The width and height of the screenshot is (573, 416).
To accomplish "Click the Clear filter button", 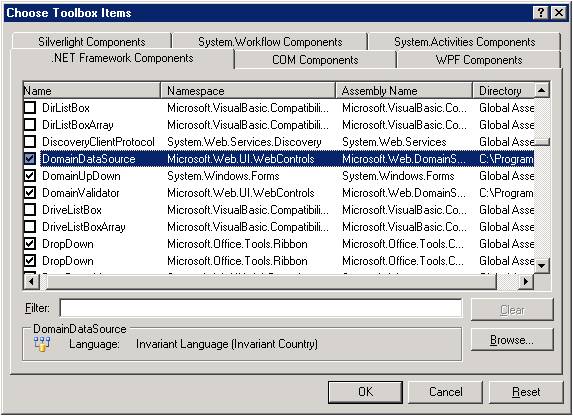I will [512, 310].
